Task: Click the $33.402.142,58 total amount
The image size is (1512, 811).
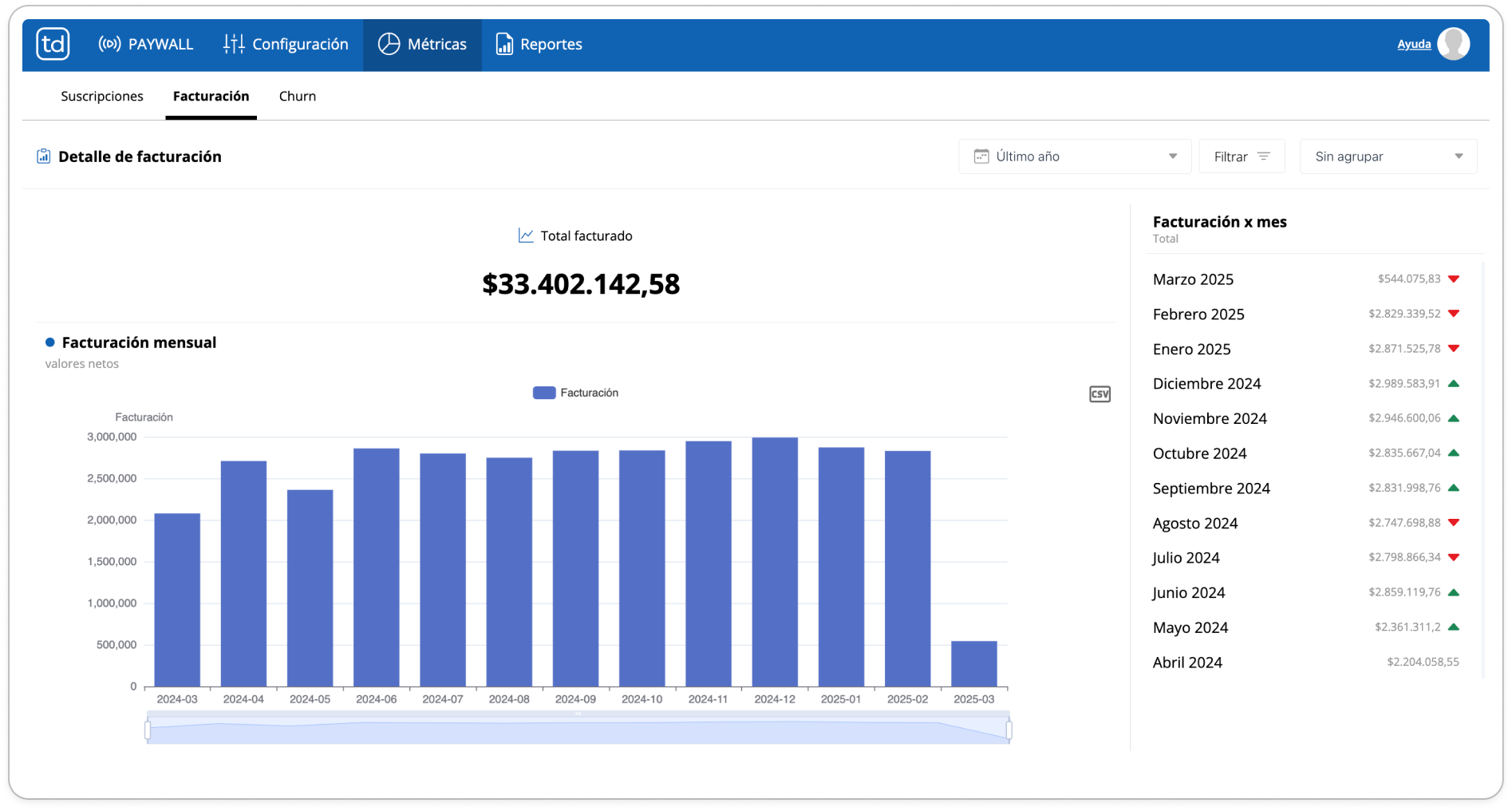Action: click(x=581, y=284)
